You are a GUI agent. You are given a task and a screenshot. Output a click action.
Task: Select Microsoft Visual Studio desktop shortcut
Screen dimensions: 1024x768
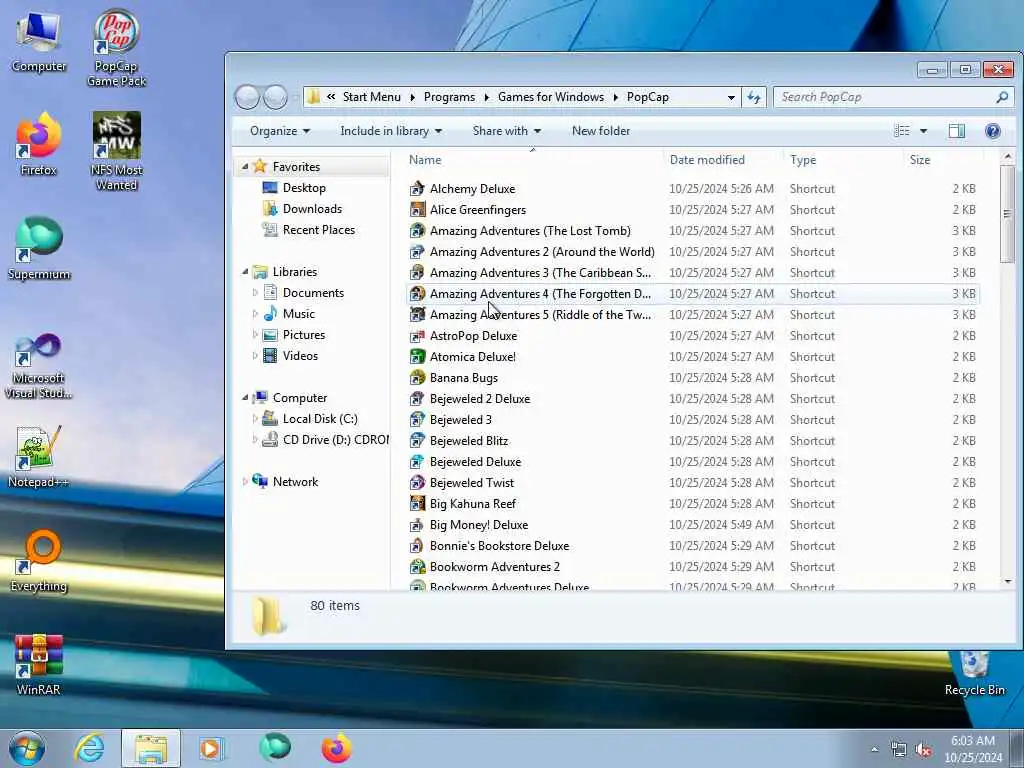tap(39, 366)
